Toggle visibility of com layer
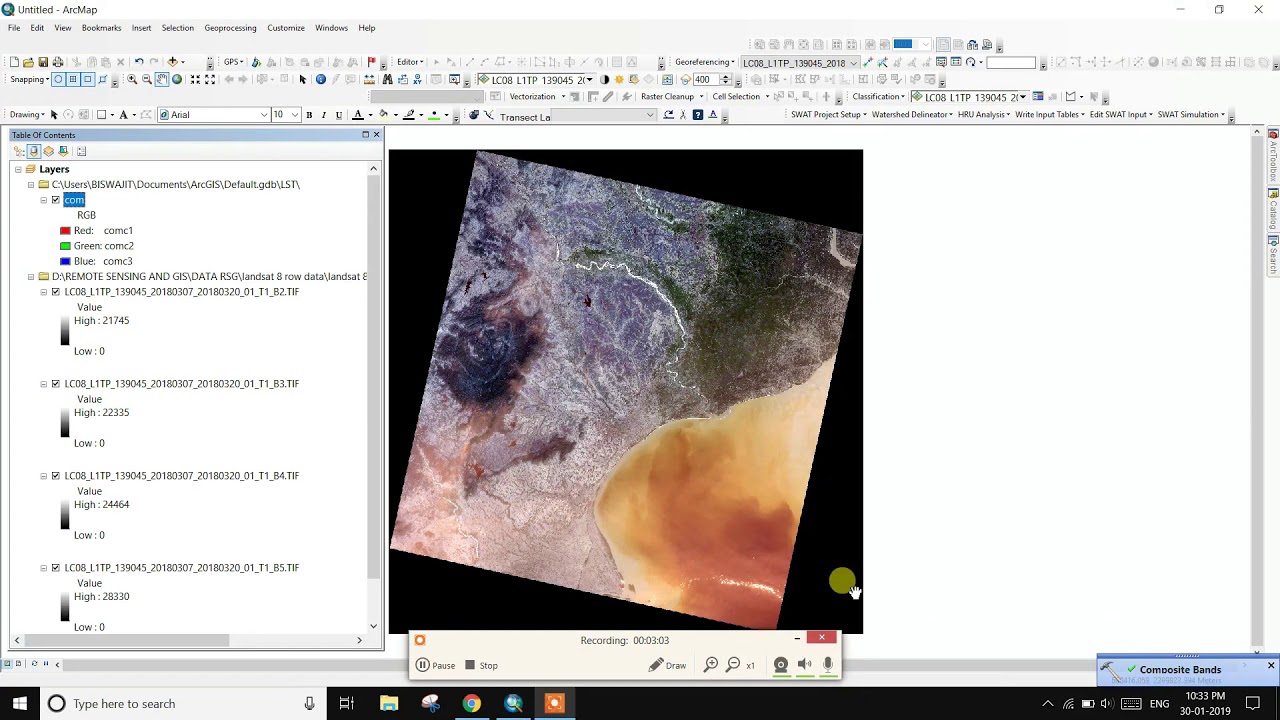The width and height of the screenshot is (1280, 720). (56, 200)
